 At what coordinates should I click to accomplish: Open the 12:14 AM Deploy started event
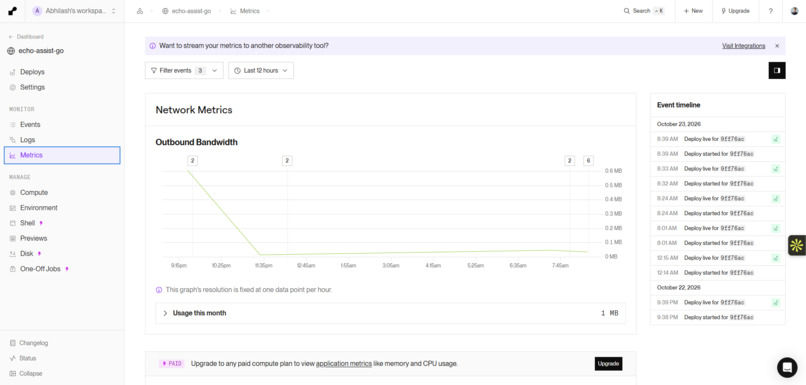718,272
